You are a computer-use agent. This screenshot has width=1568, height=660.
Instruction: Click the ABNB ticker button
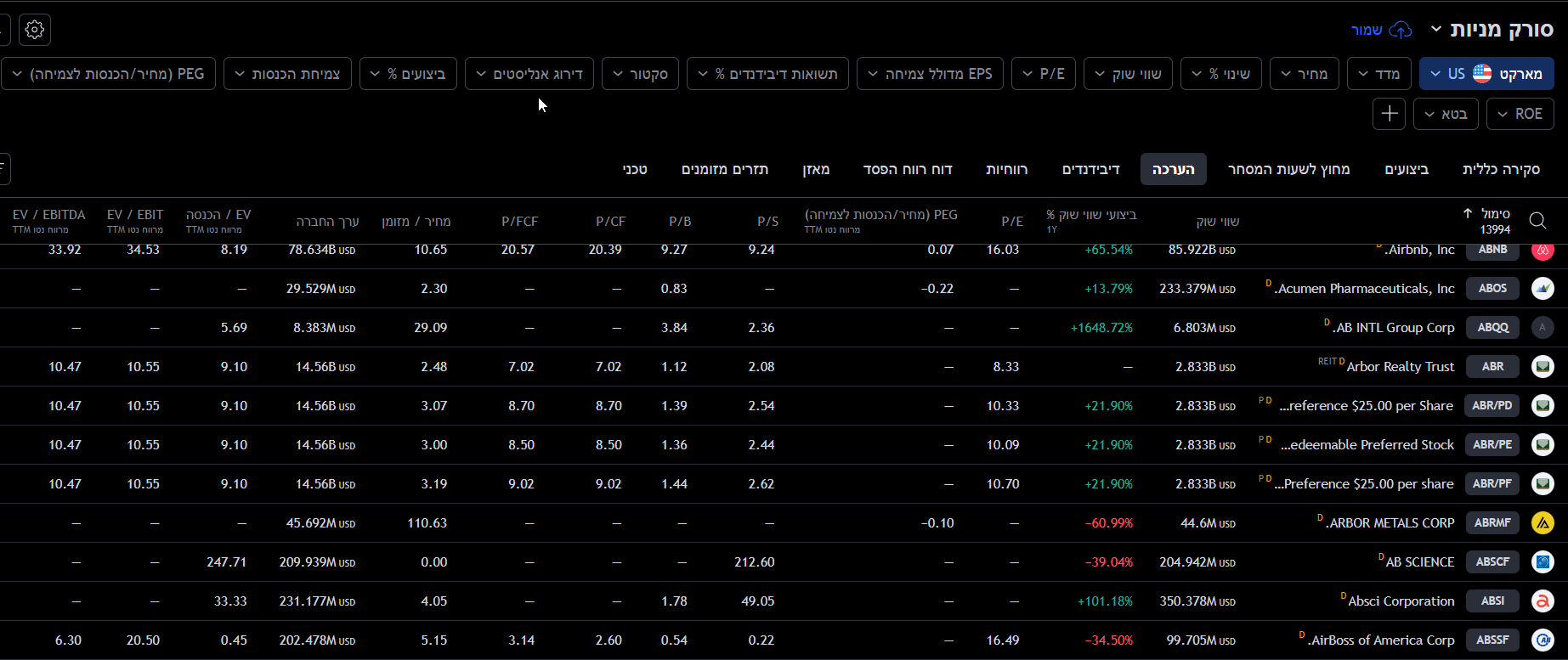tap(1493, 250)
